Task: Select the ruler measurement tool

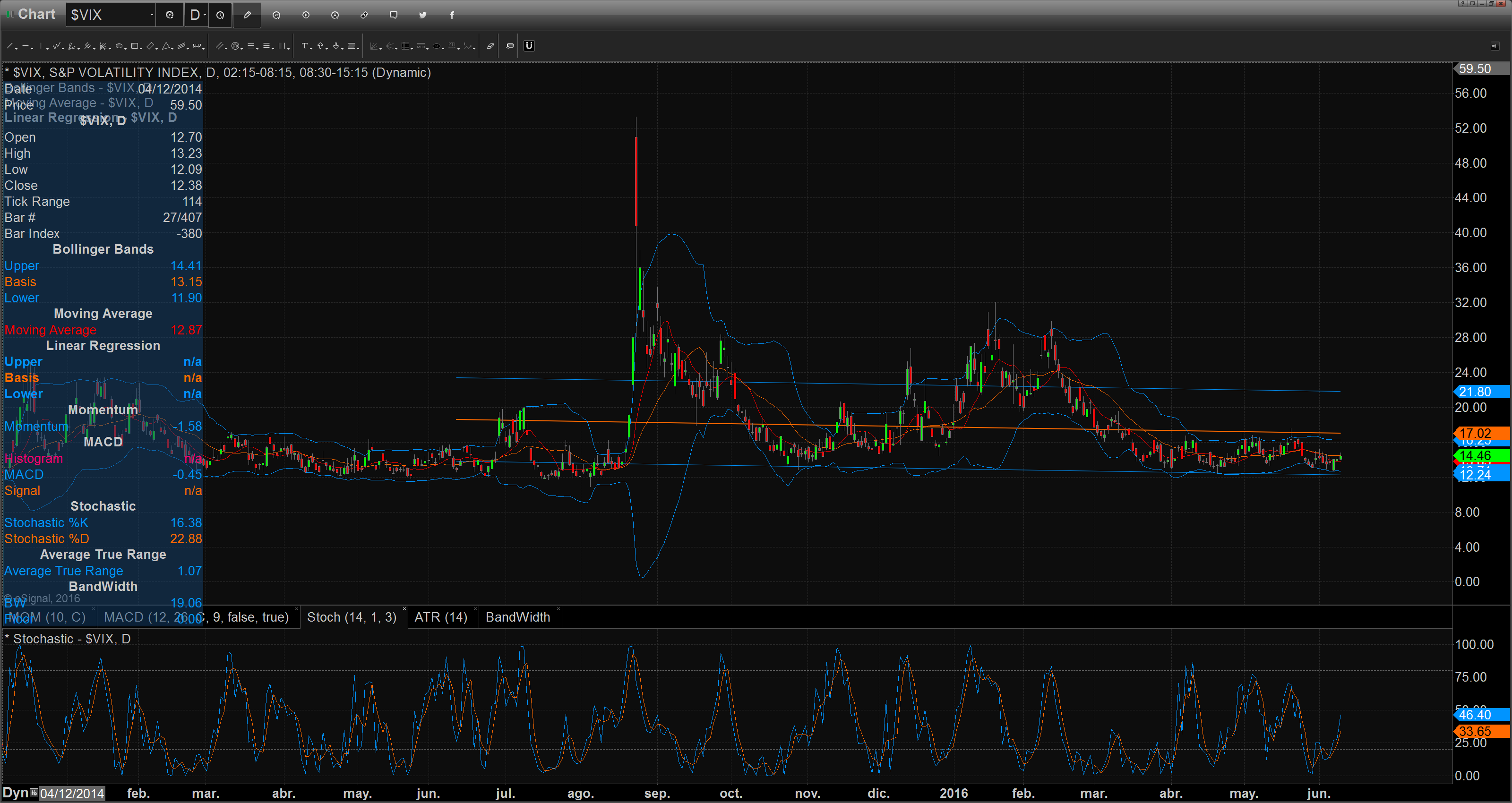Action: pyautogui.click(x=197, y=46)
